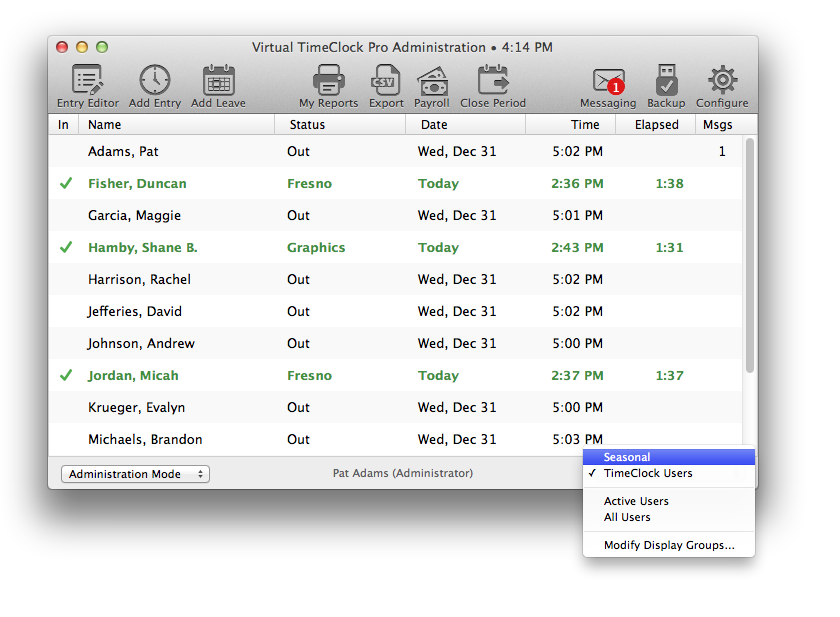This screenshot has width=840, height=617.
Task: Click the message count 1 for Adams, Pat
Action: click(x=722, y=152)
